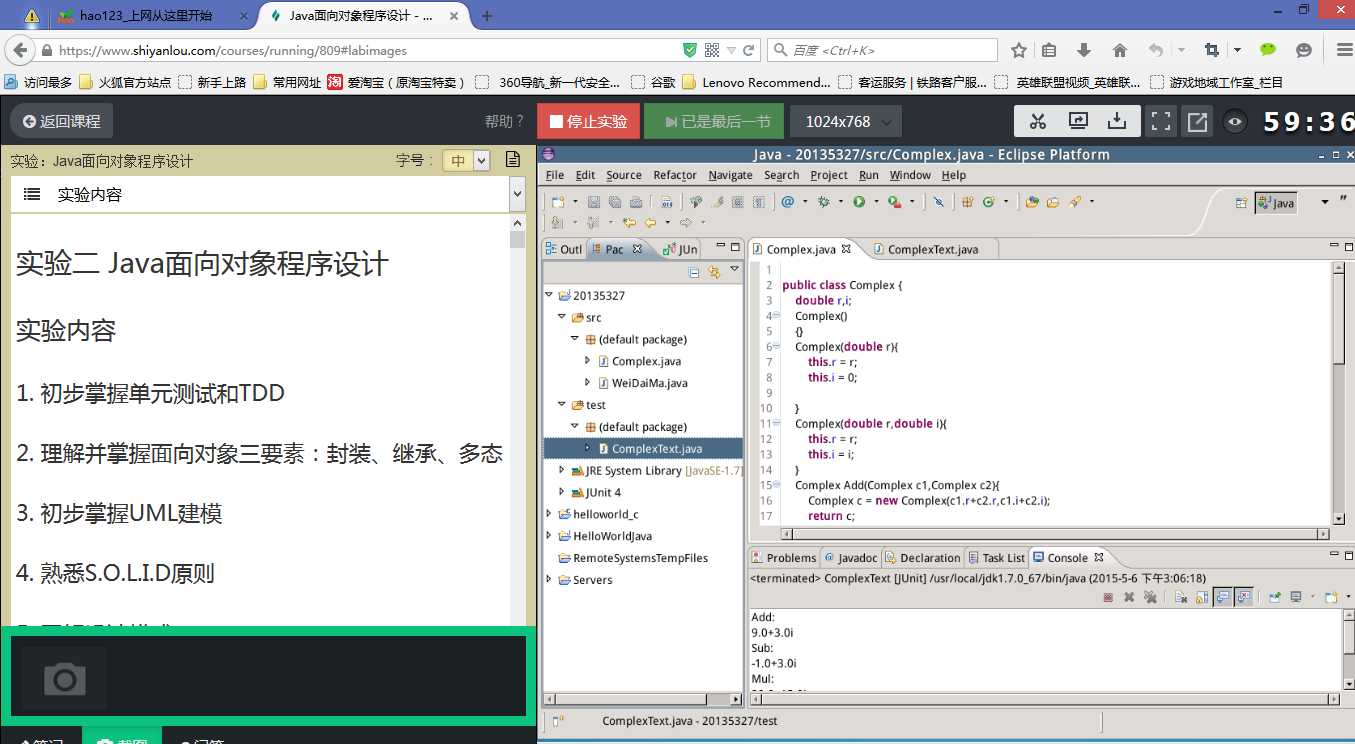Click Clear Console icon
This screenshot has height=744, width=1355.
1181,597
